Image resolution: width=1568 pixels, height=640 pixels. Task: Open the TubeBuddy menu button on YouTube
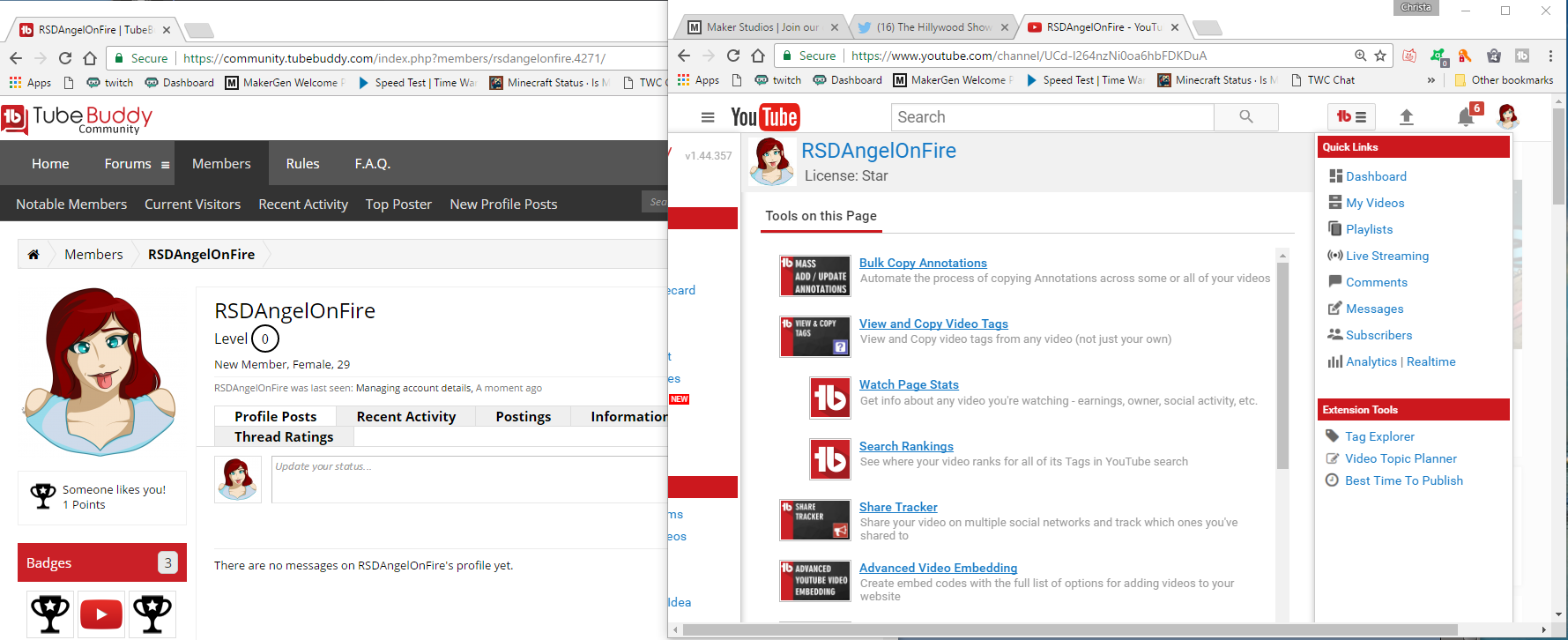click(x=1351, y=116)
